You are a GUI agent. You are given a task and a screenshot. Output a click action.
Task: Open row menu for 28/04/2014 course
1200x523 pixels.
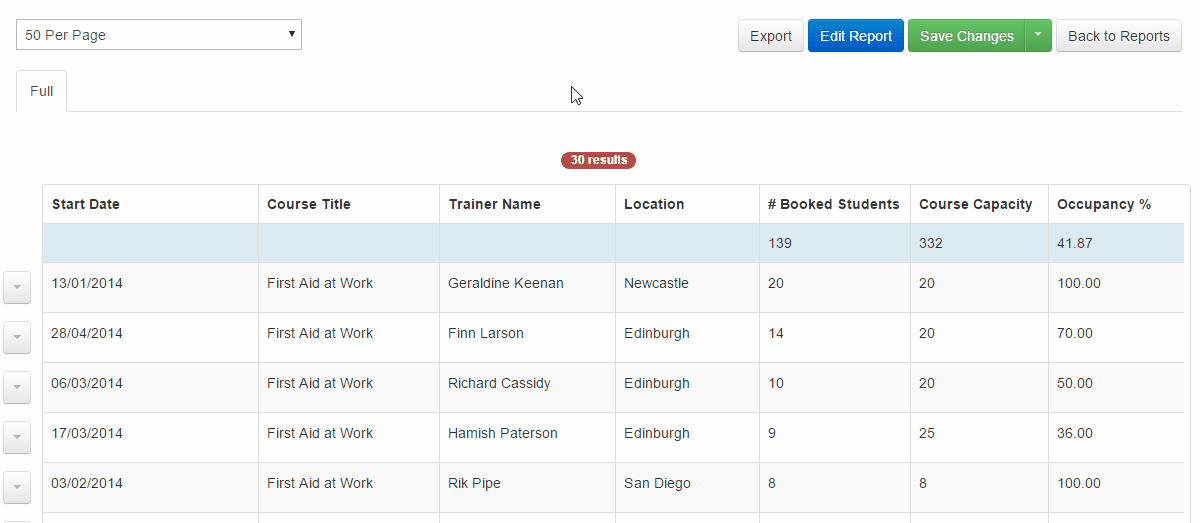(x=17, y=337)
